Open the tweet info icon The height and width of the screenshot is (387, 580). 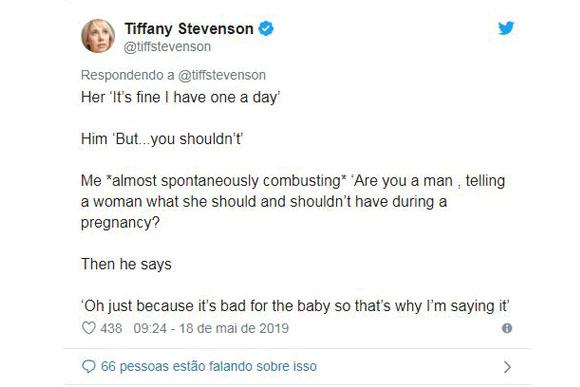(x=507, y=328)
